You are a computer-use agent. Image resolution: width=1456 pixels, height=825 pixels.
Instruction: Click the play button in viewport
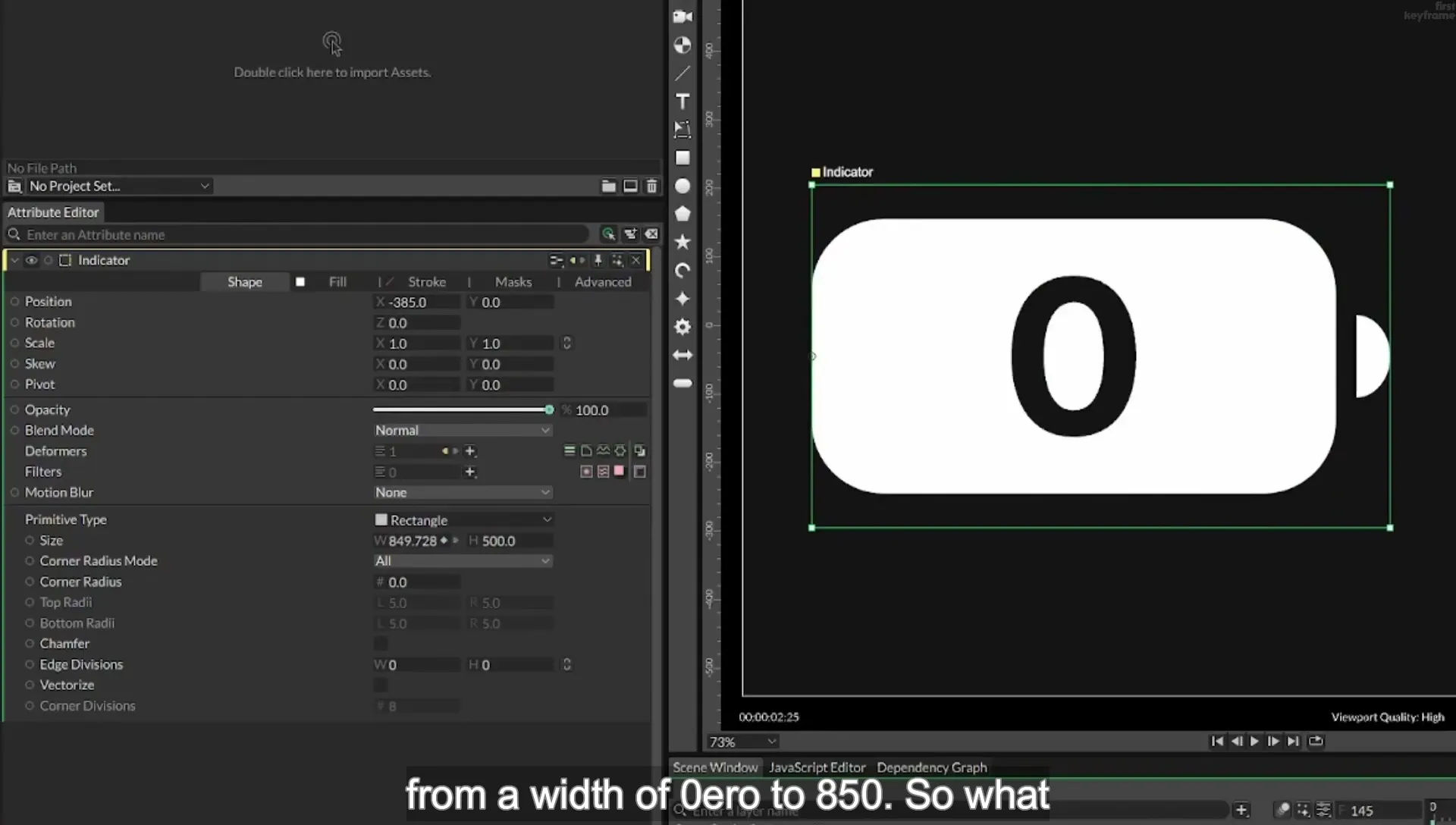[x=1255, y=742]
